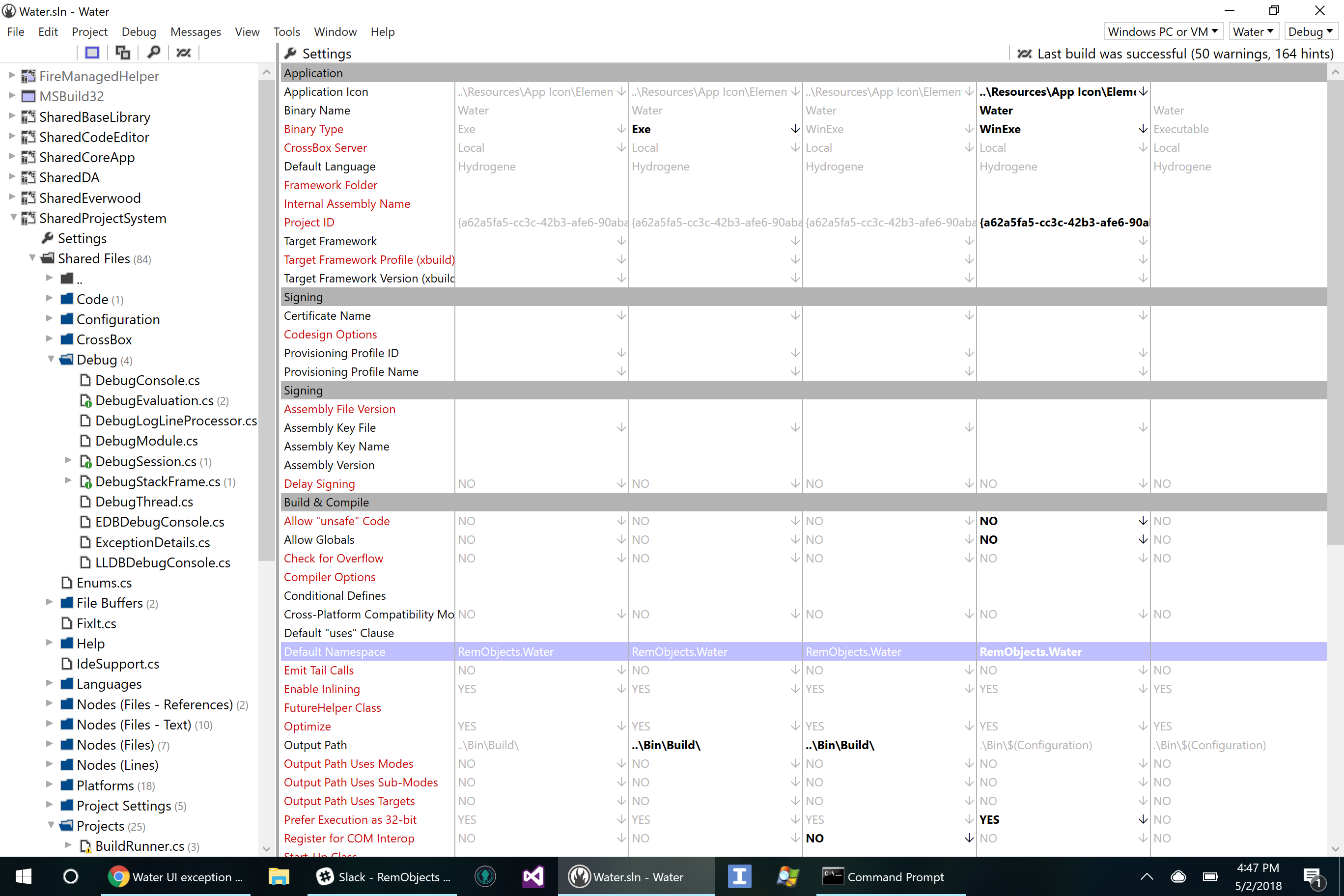Click the 'Conditional Defines' setting label
This screenshot has height=896, width=1344.
pyautogui.click(x=335, y=595)
